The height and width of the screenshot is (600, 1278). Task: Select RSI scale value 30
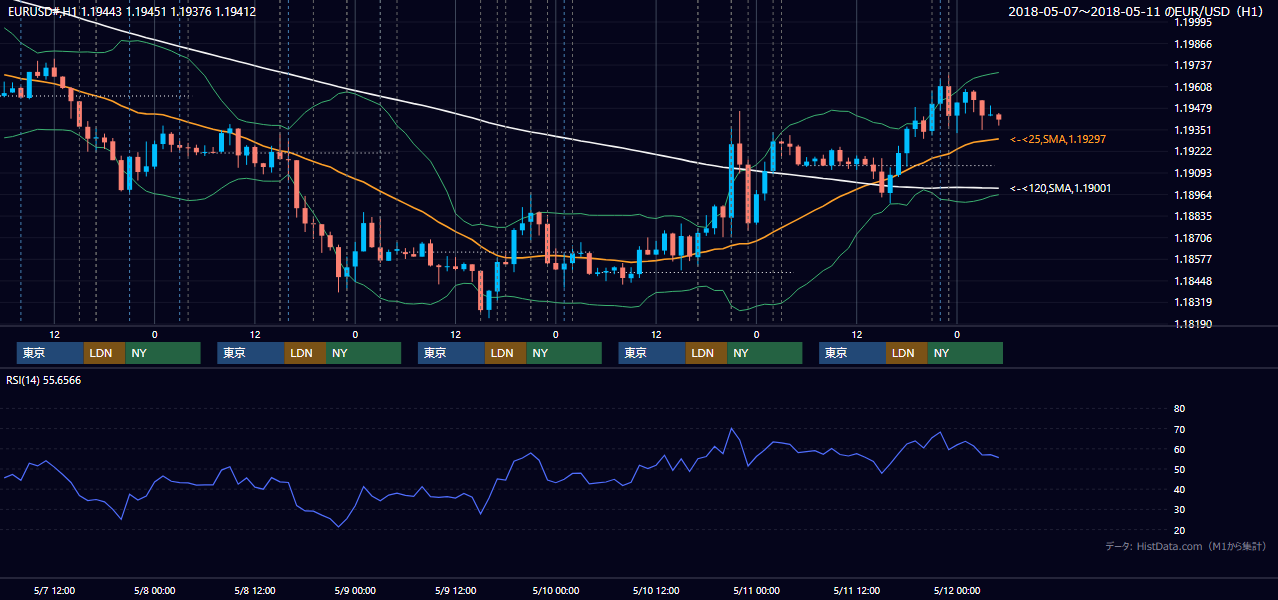pos(1179,510)
